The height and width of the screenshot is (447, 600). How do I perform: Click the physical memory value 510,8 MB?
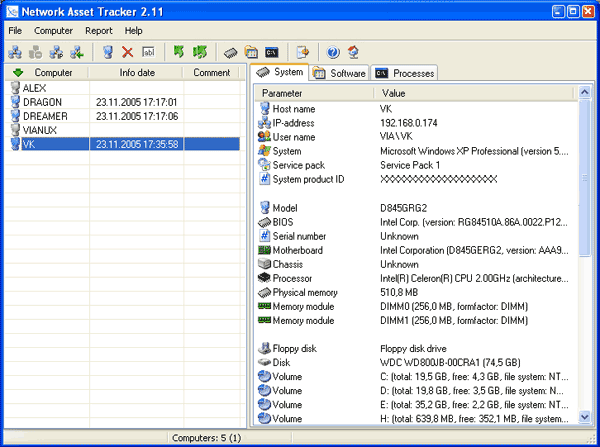pyautogui.click(x=399, y=292)
